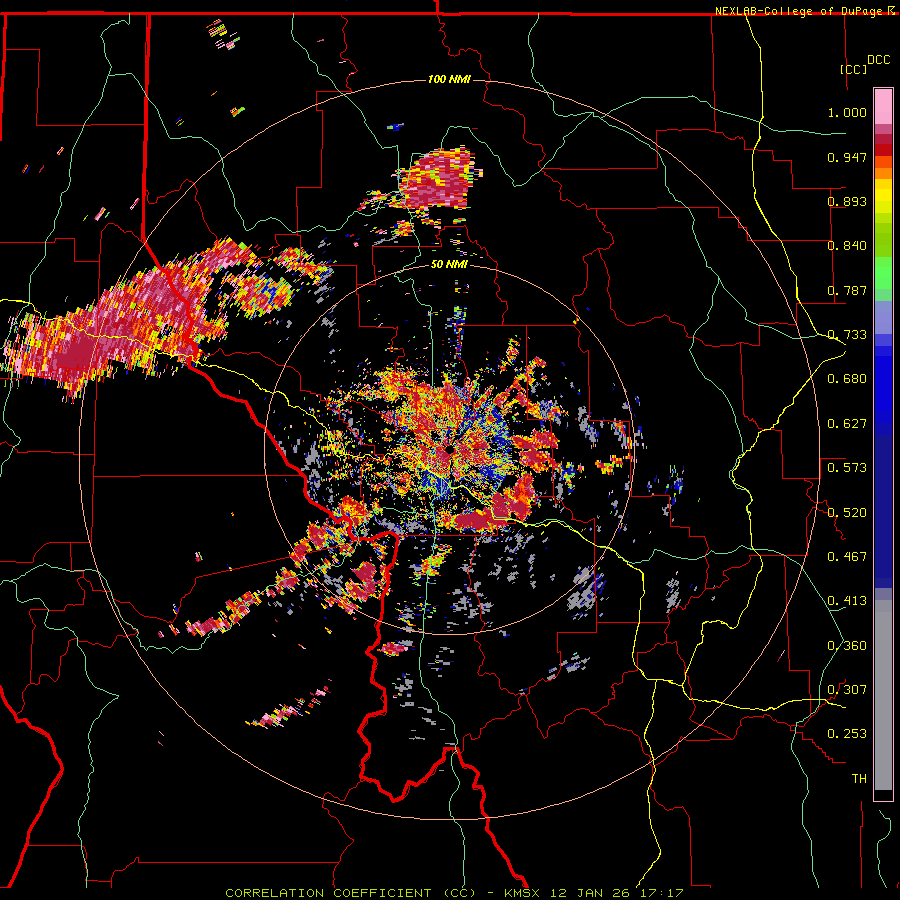Click the NEXLAB-College of DuPage credit text

pos(800,11)
